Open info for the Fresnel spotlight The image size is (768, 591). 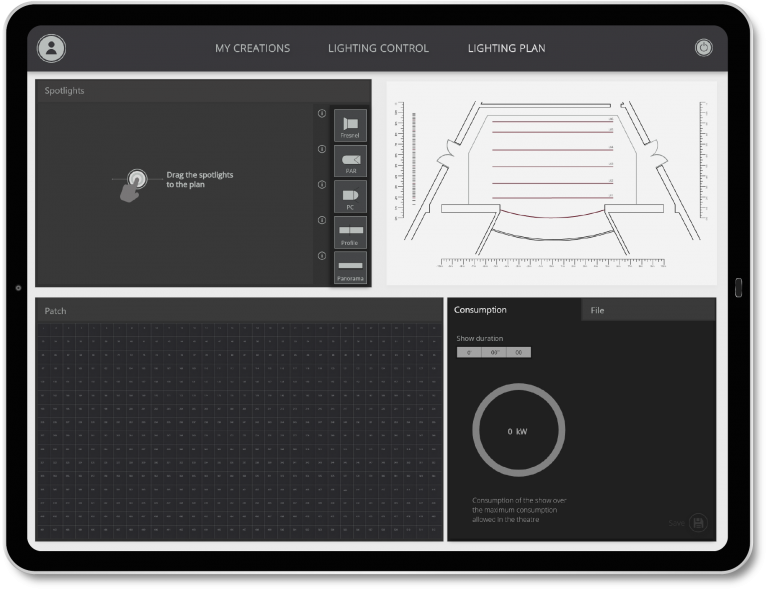(x=322, y=113)
